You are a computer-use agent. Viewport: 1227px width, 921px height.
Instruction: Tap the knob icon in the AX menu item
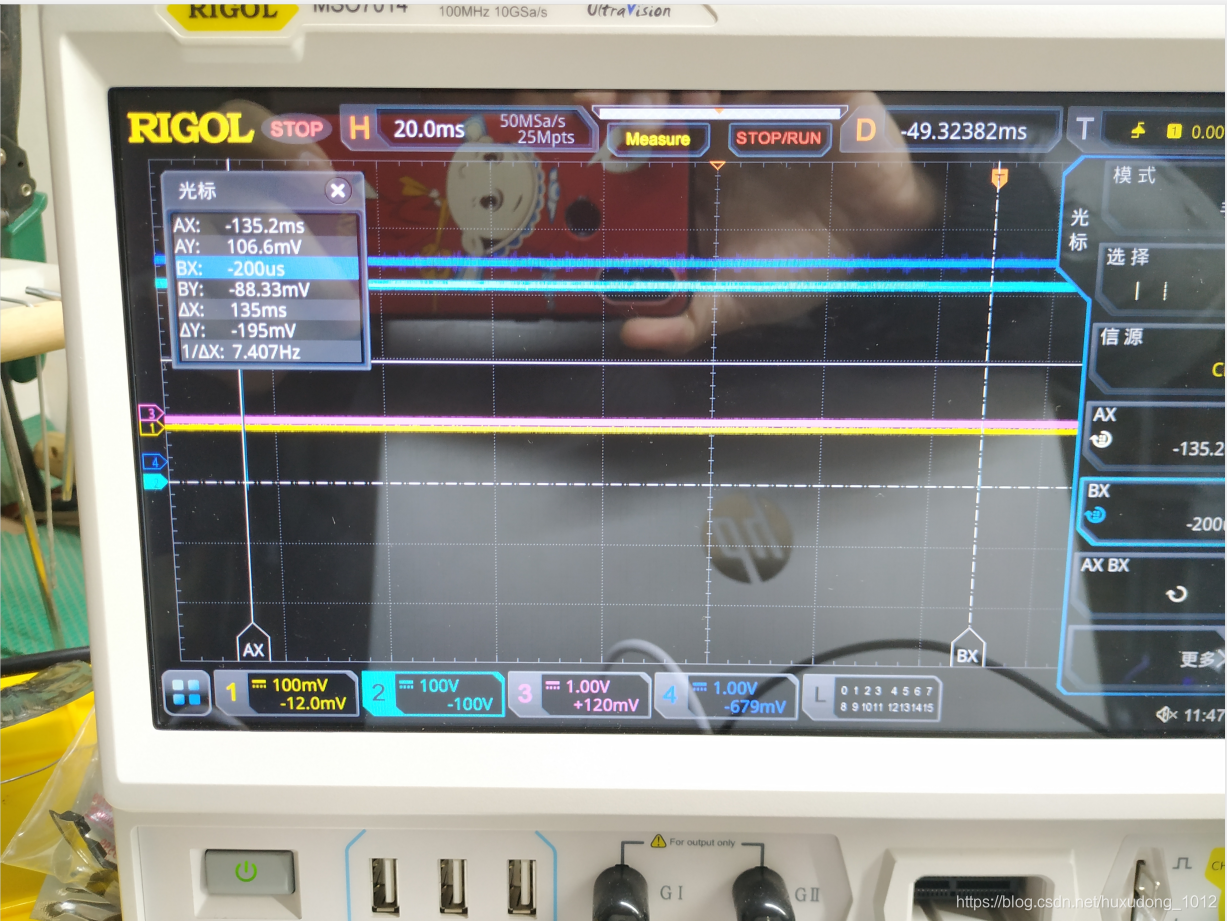pos(1102,439)
